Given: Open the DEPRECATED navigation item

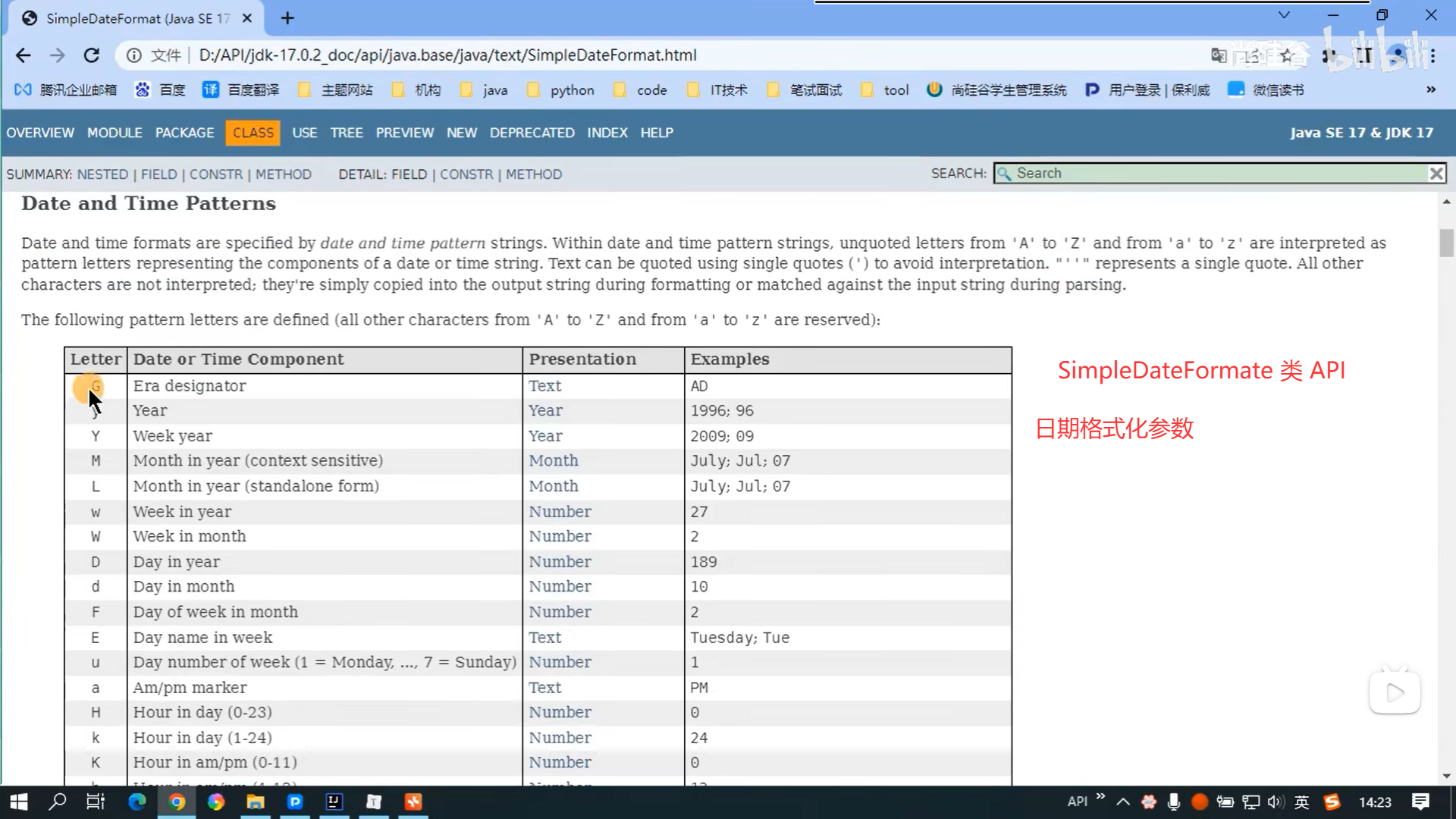Looking at the screenshot, I should pos(532,133).
